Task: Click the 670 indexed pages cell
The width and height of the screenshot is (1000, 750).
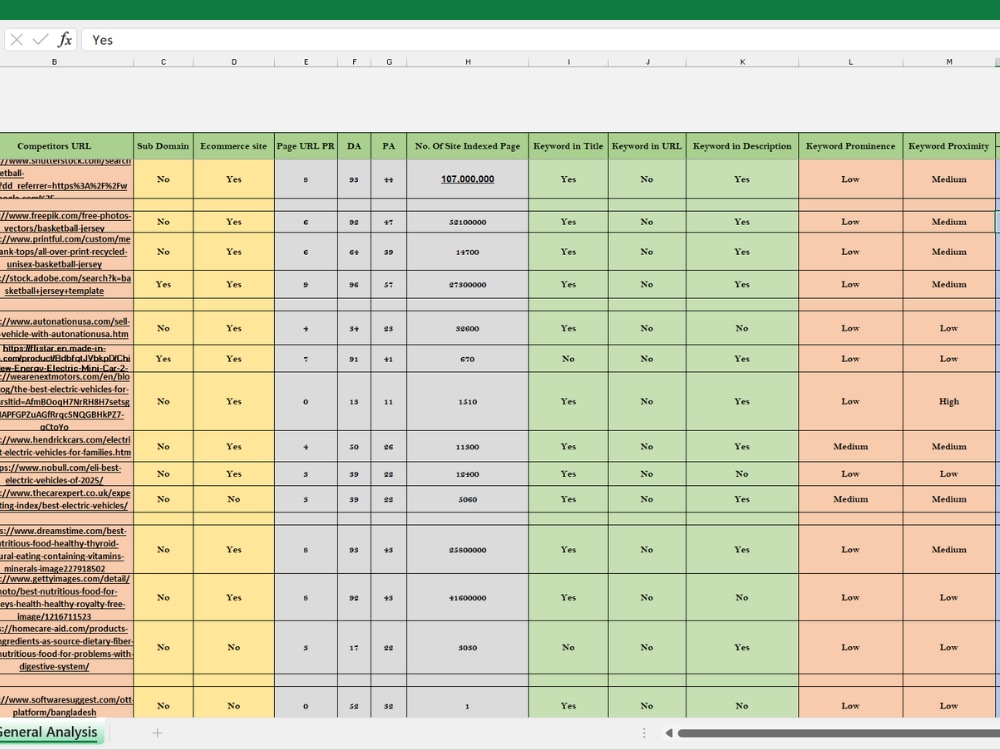Action: 467,359
